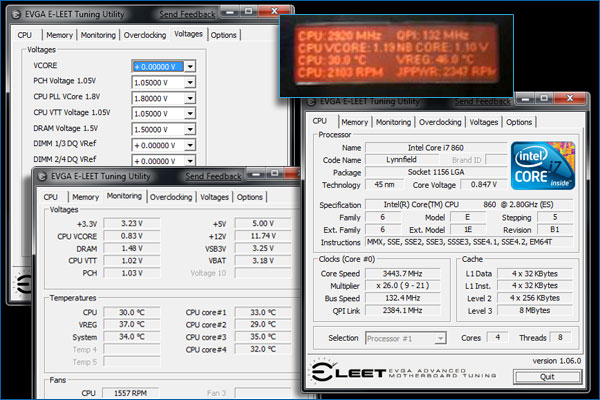600x400 pixels.
Task: Expand the DRAM Voltage 1.5V dropdown
Action: (x=190, y=129)
